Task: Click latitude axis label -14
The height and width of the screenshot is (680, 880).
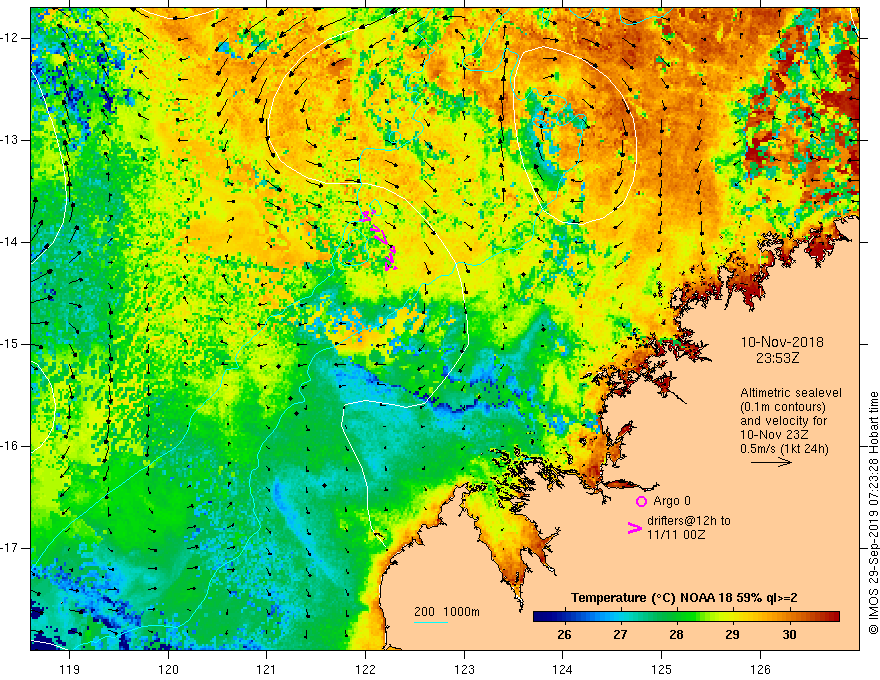Action: click(11, 242)
